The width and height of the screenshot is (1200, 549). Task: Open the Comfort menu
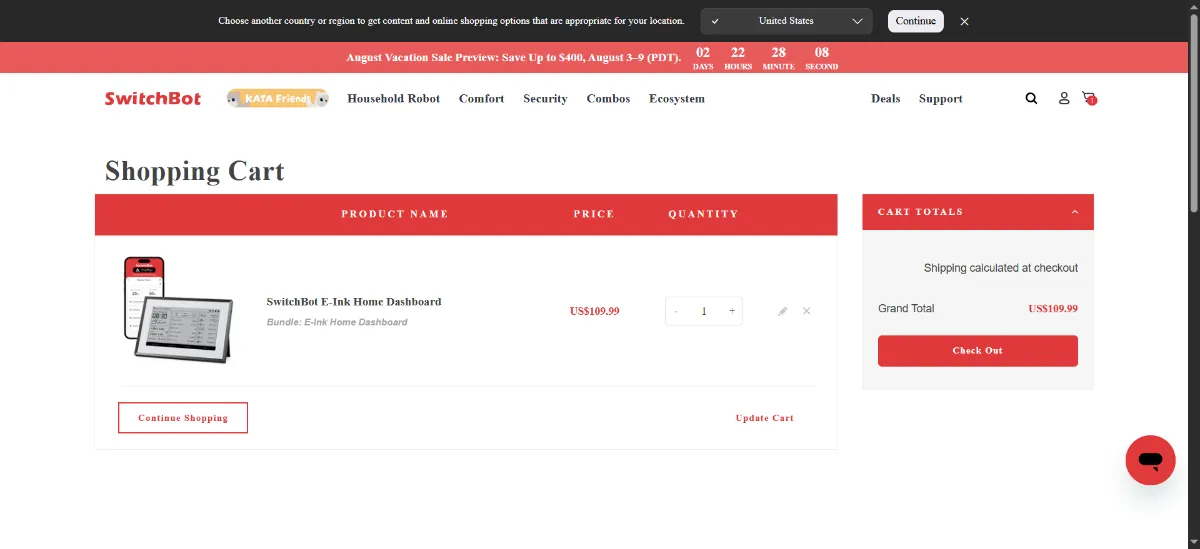coord(482,98)
